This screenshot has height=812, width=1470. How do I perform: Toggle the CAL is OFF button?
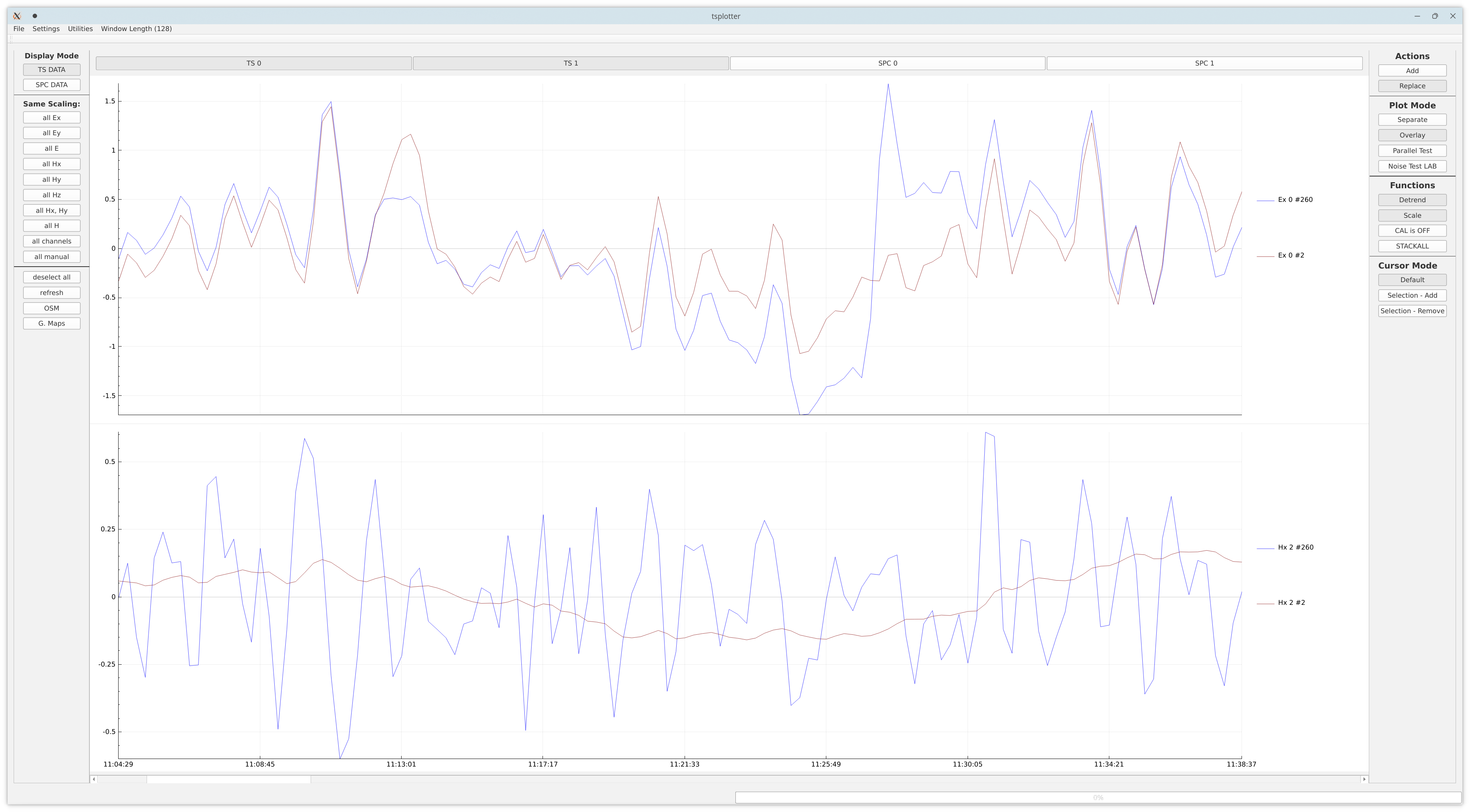click(x=1412, y=231)
